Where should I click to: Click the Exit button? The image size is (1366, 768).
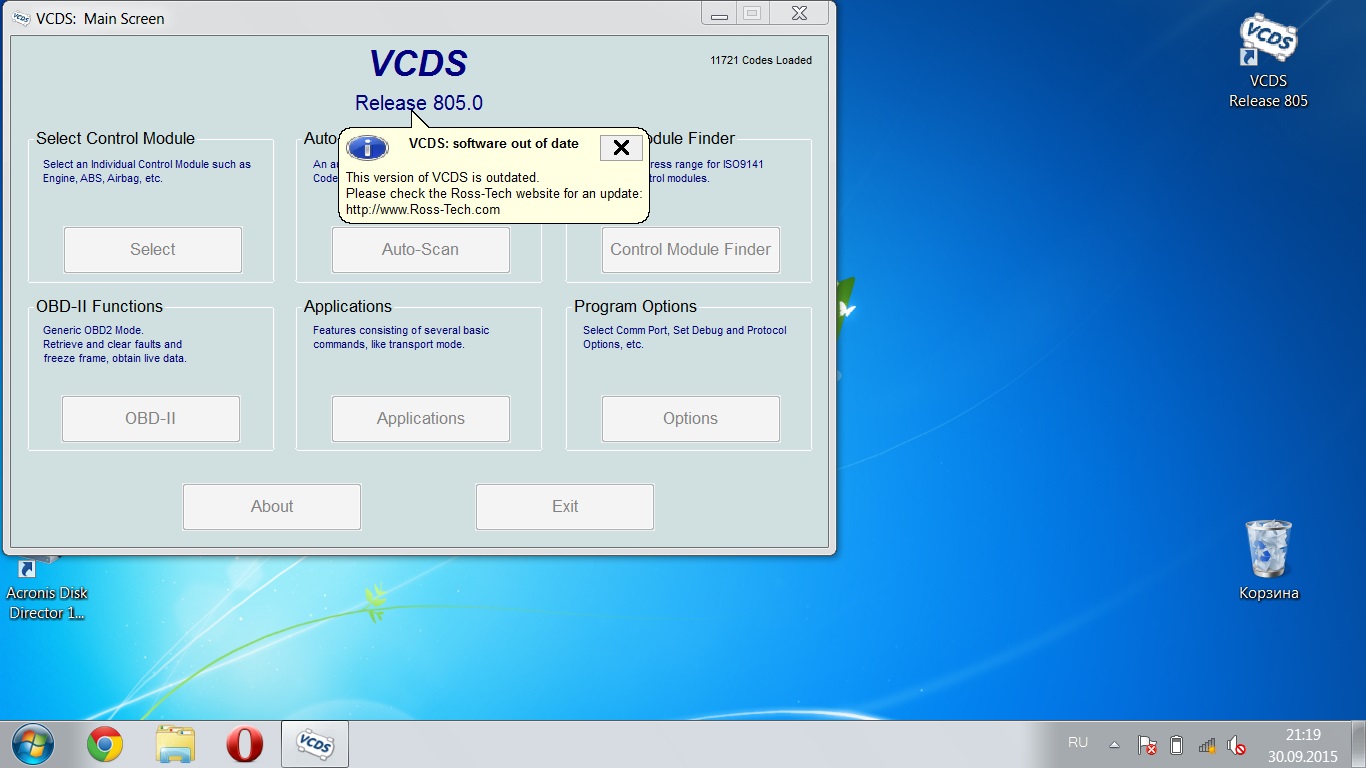click(565, 507)
